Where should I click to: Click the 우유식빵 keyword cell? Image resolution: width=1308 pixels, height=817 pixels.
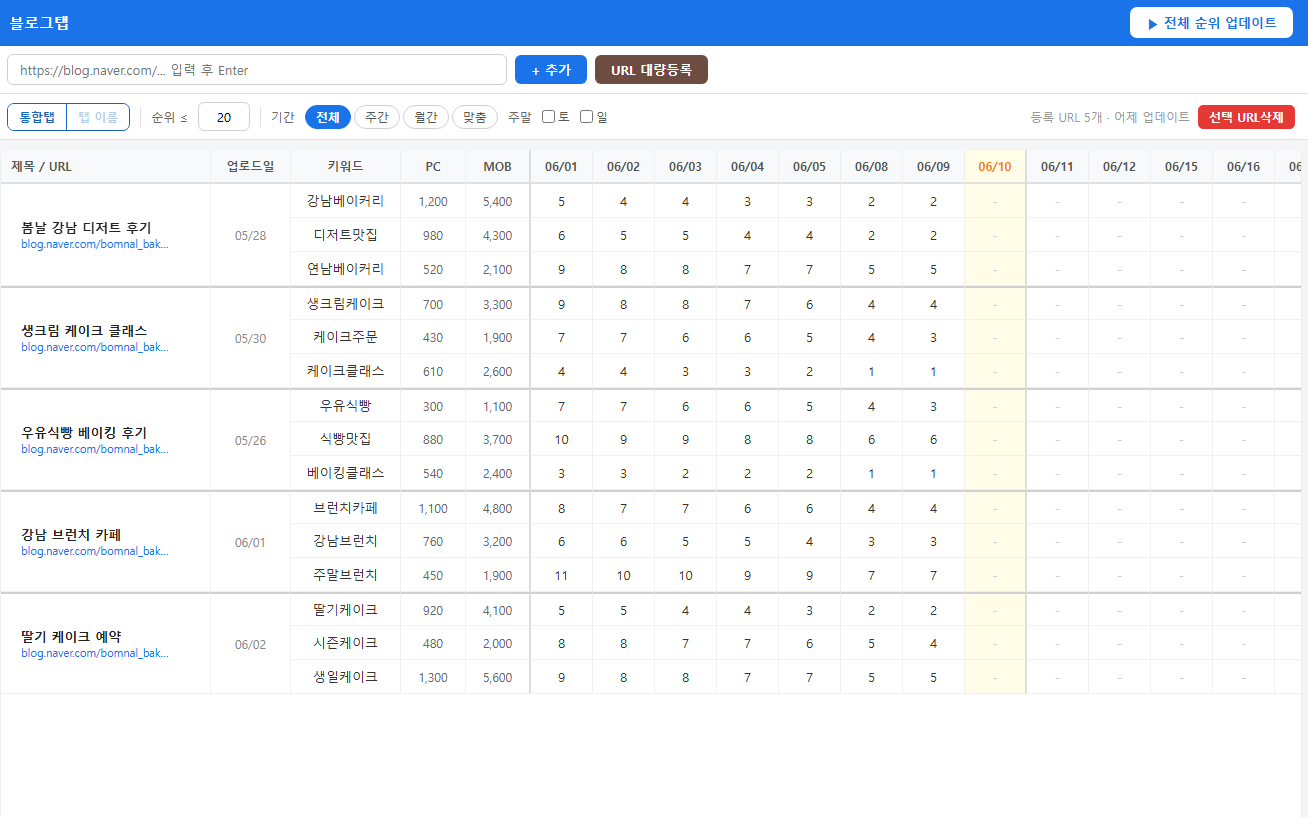click(346, 406)
